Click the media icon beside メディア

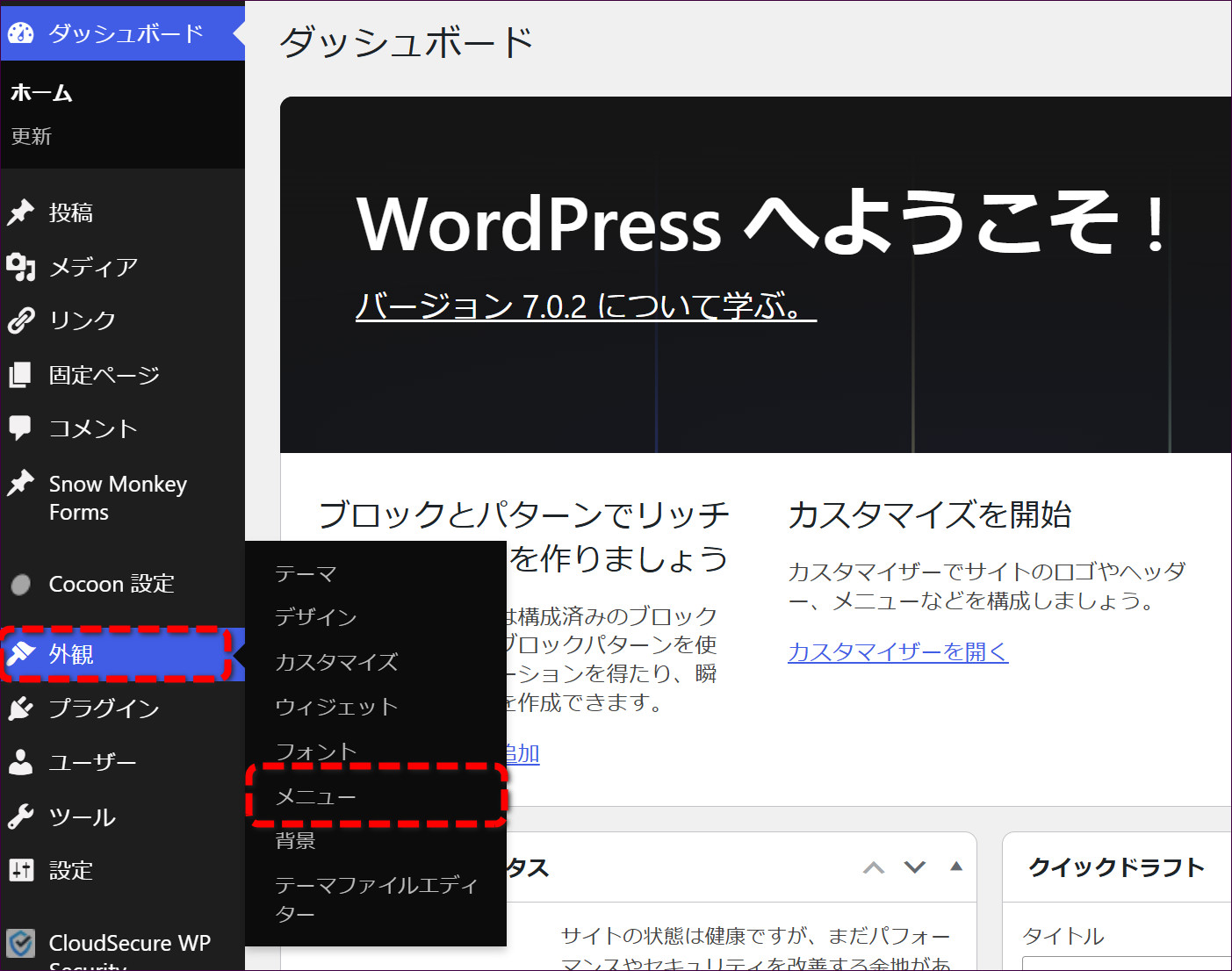pyautogui.click(x=20, y=267)
